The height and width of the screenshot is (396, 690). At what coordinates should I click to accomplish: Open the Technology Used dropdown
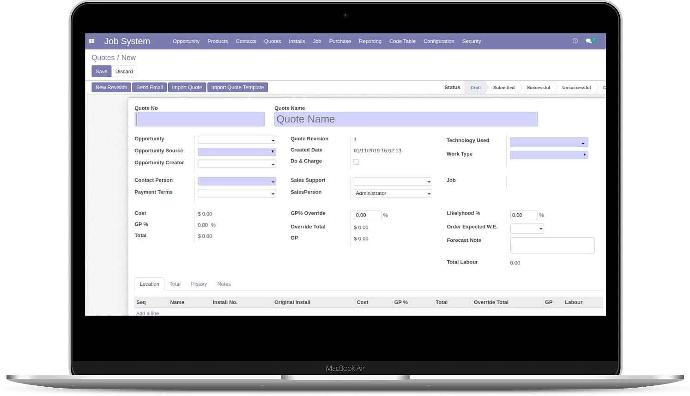point(549,142)
